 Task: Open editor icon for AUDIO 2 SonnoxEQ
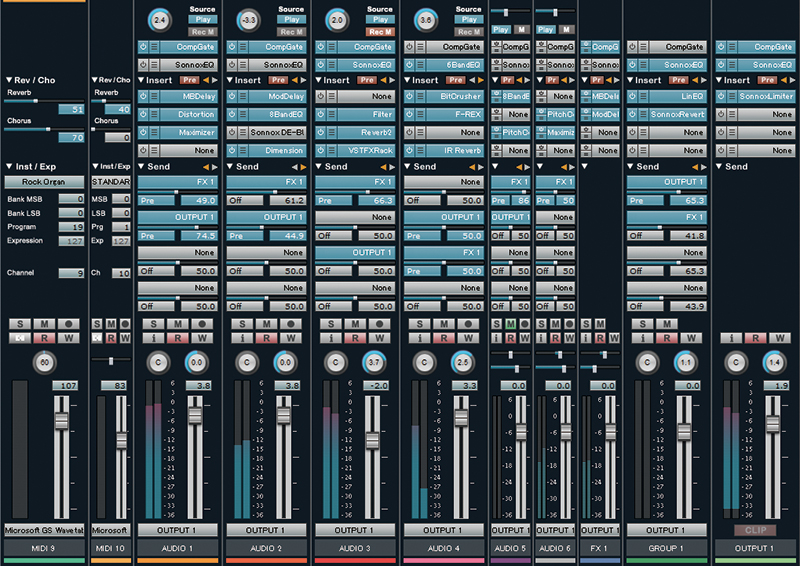tap(243, 65)
